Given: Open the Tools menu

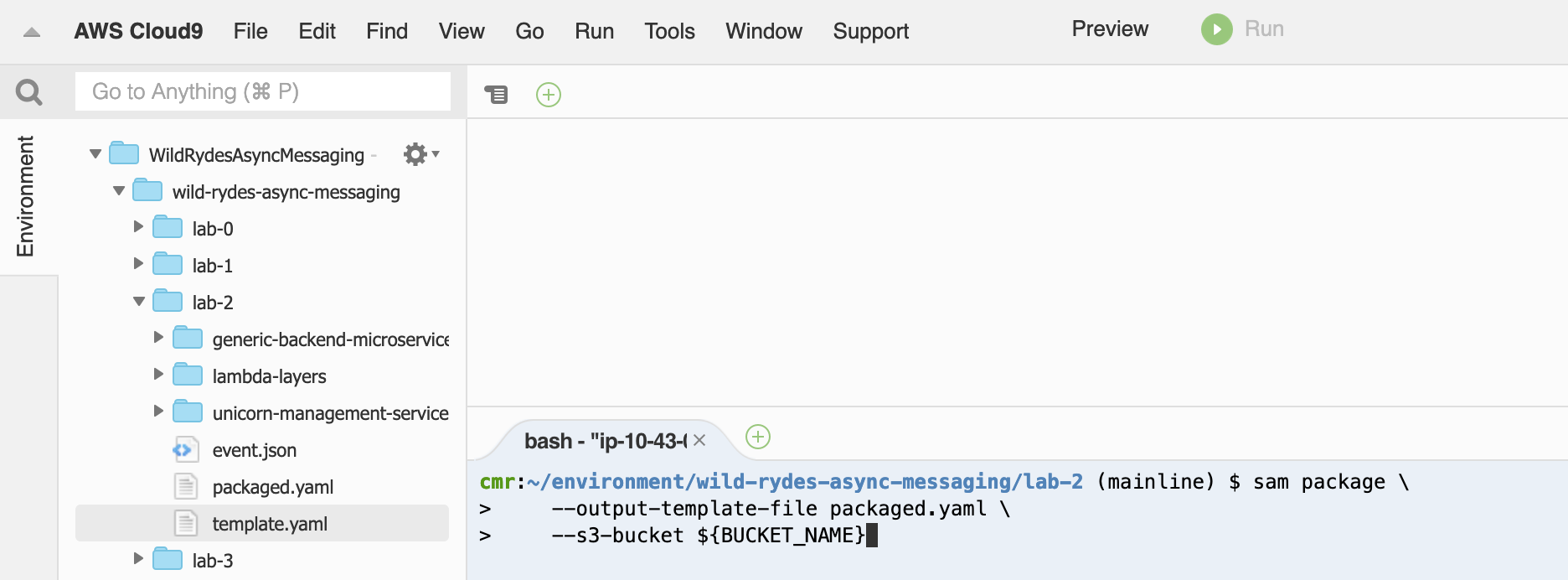Looking at the screenshot, I should coord(669,31).
